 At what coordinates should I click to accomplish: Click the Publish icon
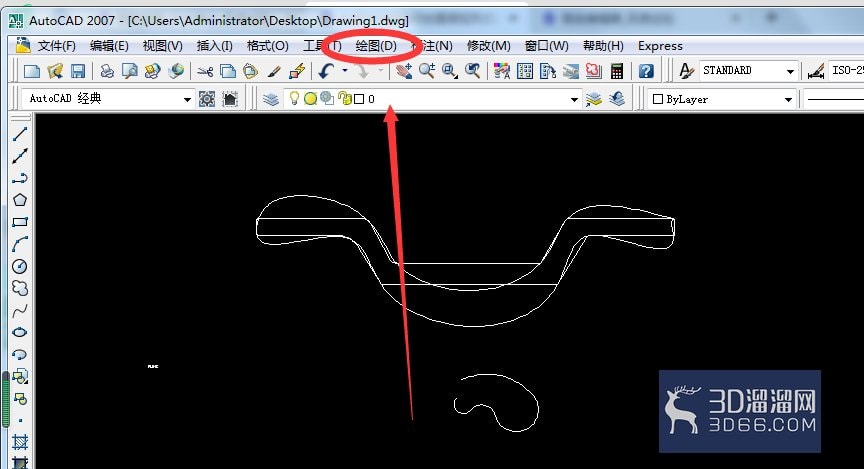153,71
